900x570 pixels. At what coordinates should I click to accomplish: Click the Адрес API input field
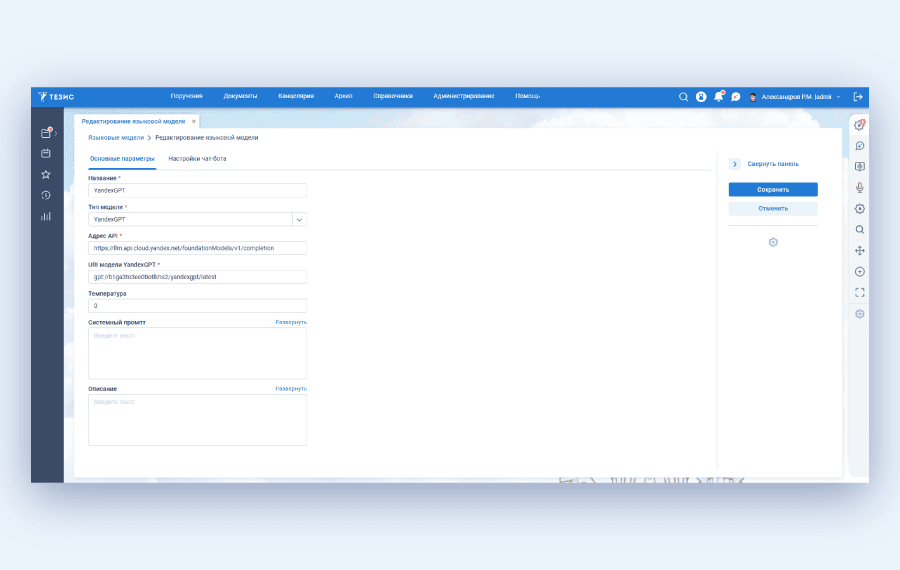(x=197, y=248)
